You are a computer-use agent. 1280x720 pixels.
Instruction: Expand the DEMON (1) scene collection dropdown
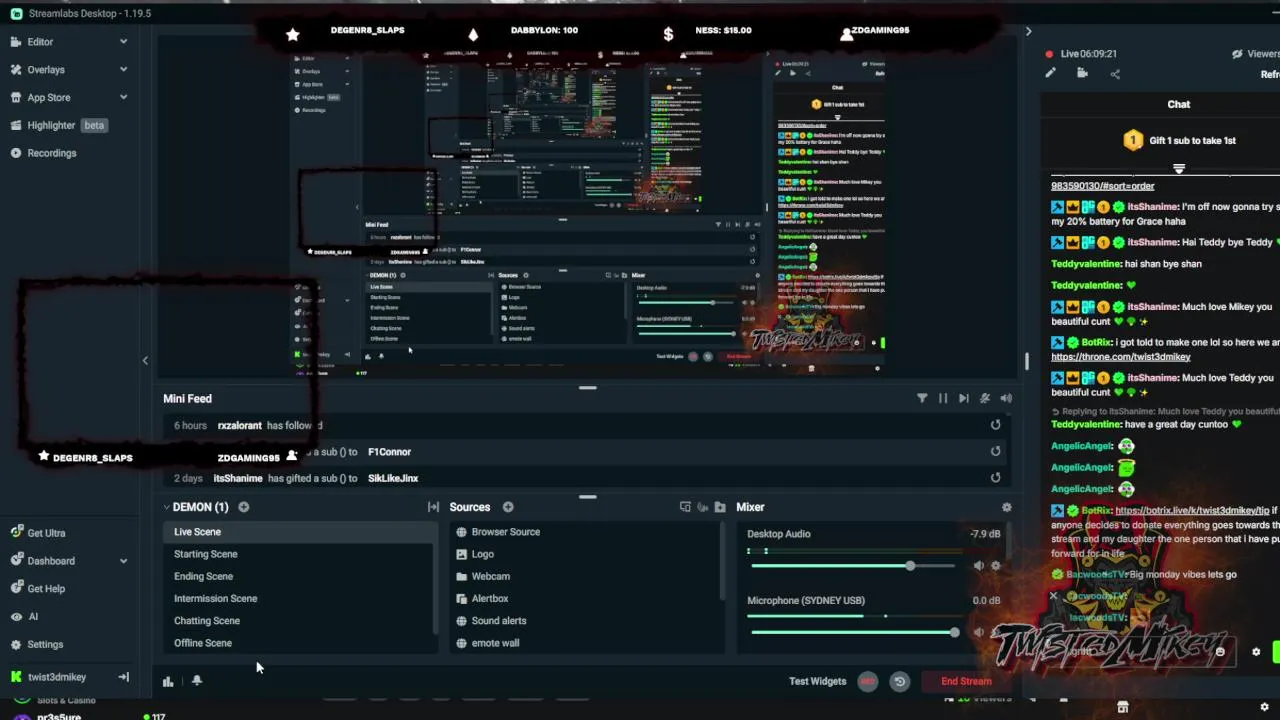tap(195, 507)
